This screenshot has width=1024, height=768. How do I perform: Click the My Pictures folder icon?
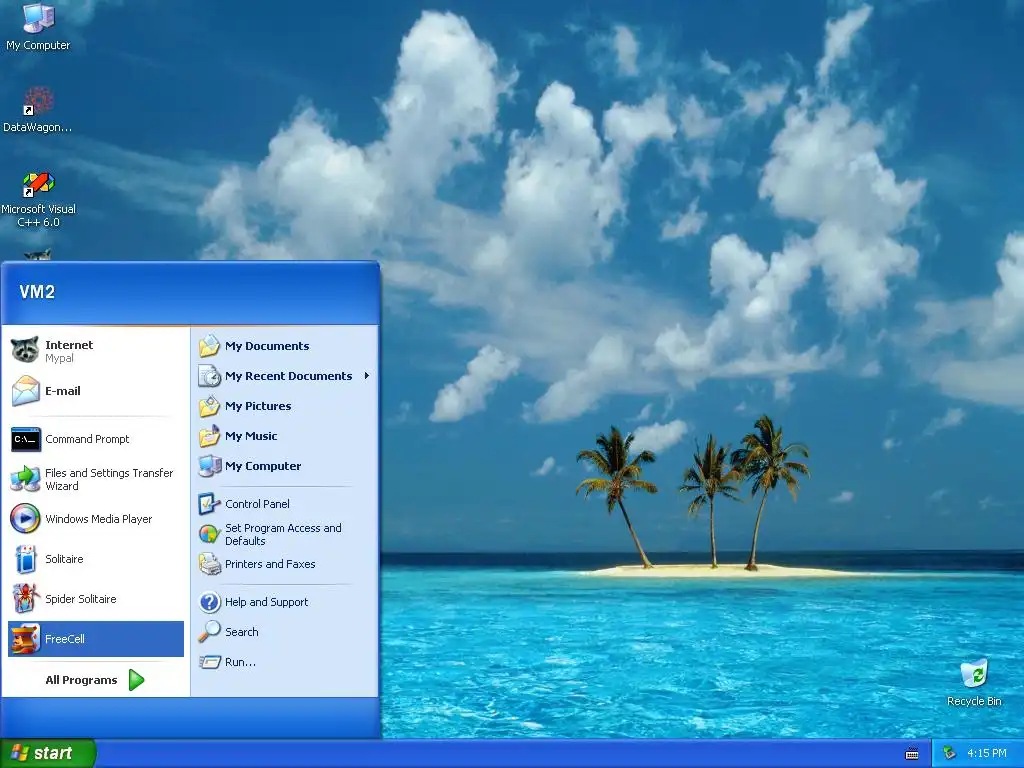pyautogui.click(x=210, y=406)
